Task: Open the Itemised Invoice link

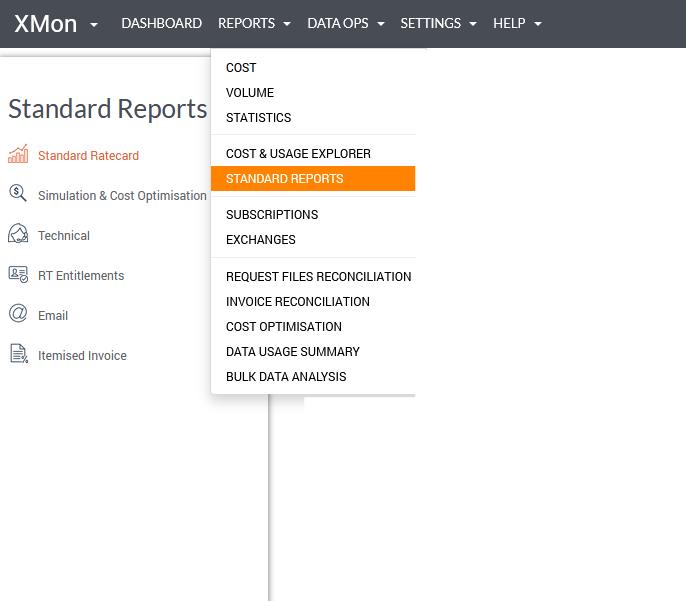Action: (x=82, y=356)
